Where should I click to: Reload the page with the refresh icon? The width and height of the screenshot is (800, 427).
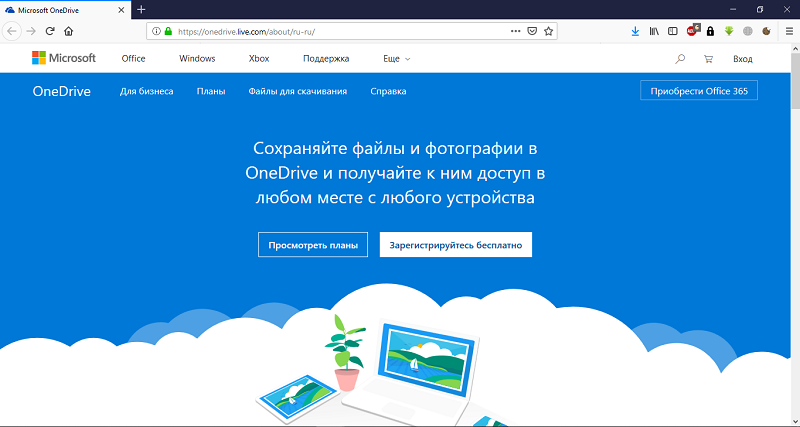(x=49, y=31)
